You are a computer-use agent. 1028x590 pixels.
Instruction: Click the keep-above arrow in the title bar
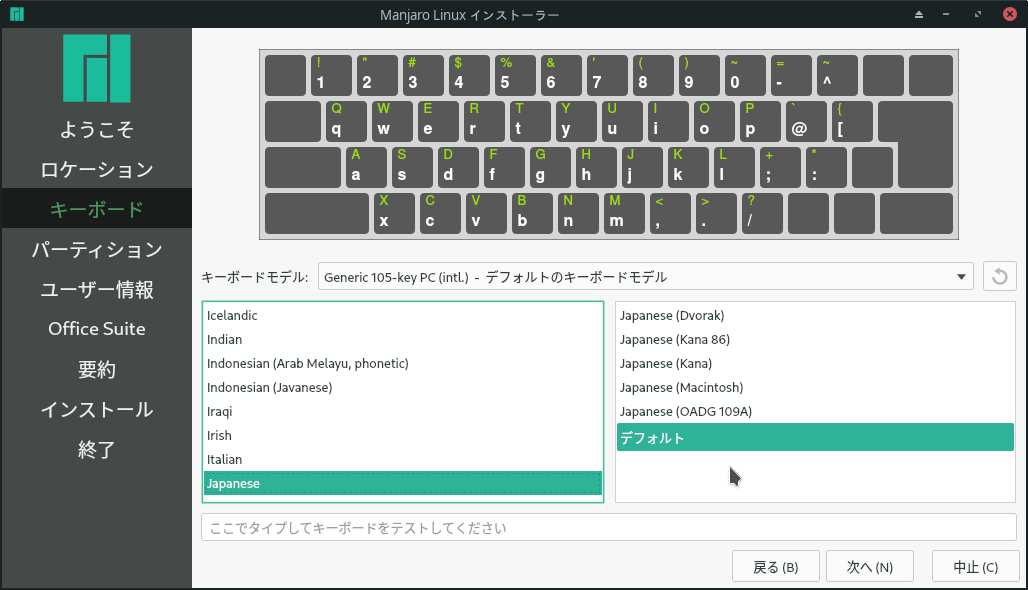click(919, 14)
